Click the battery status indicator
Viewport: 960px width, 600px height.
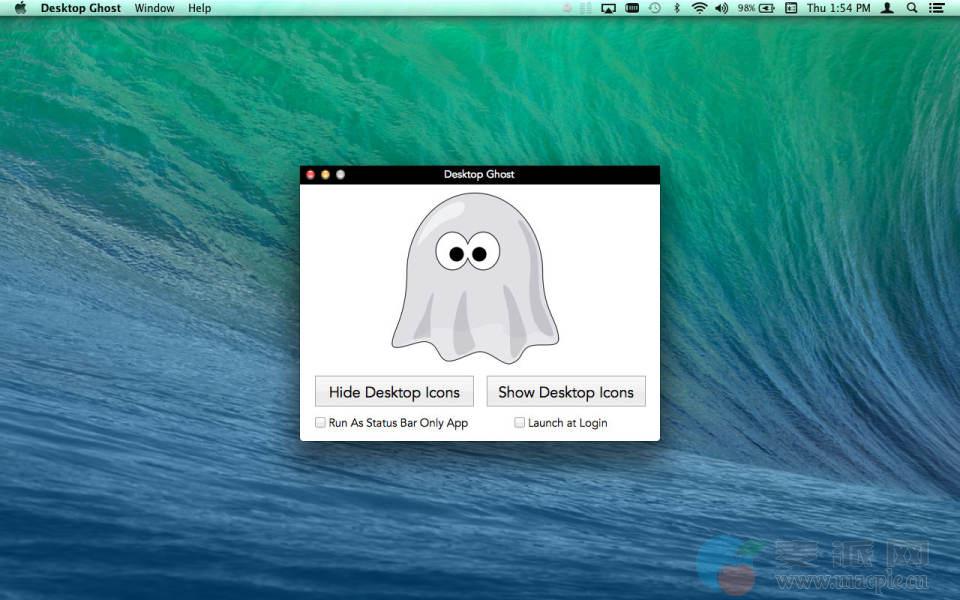[757, 8]
